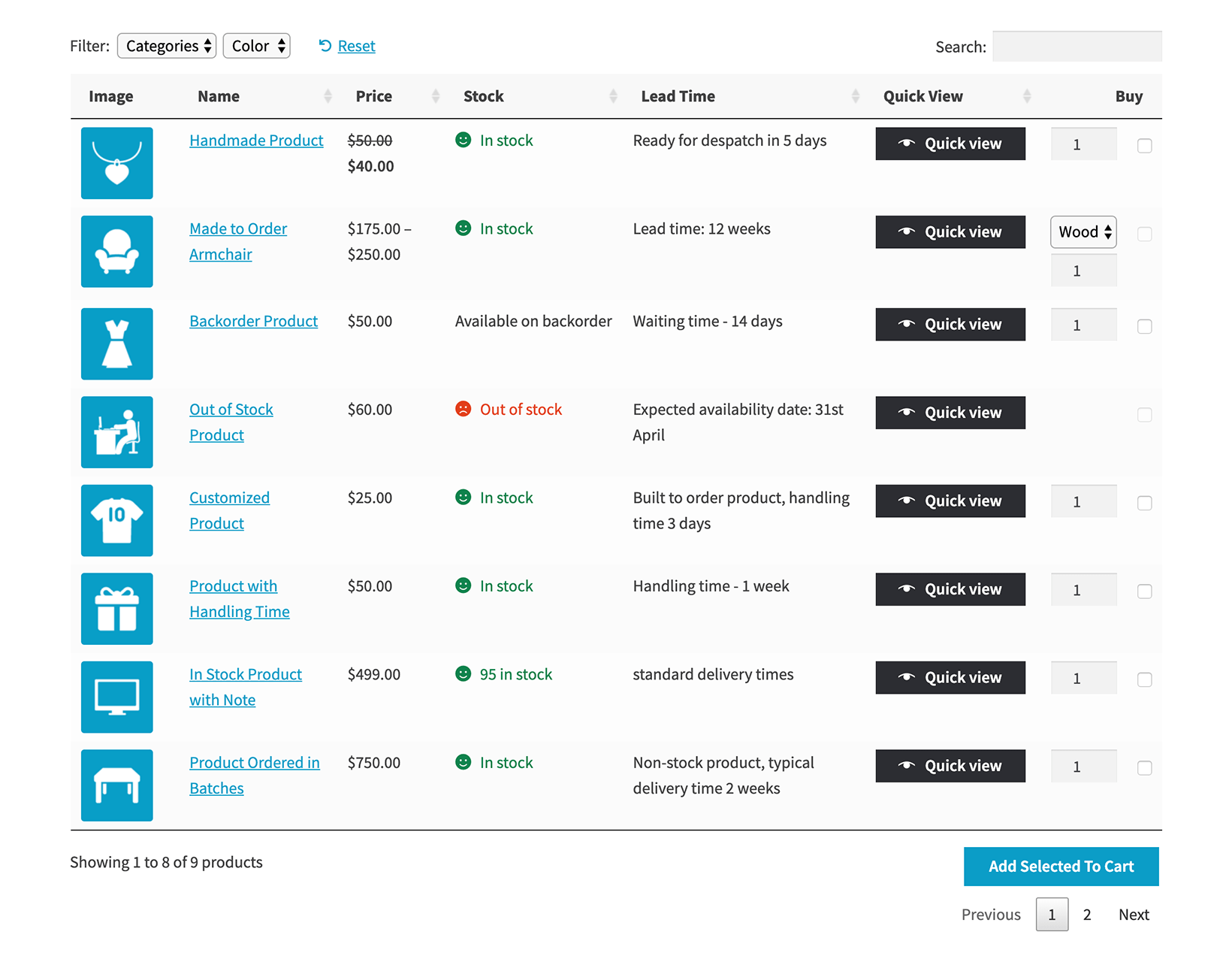Click the t-shirt icon for Customized Product
This screenshot has height=959, width=1232.
(x=116, y=520)
